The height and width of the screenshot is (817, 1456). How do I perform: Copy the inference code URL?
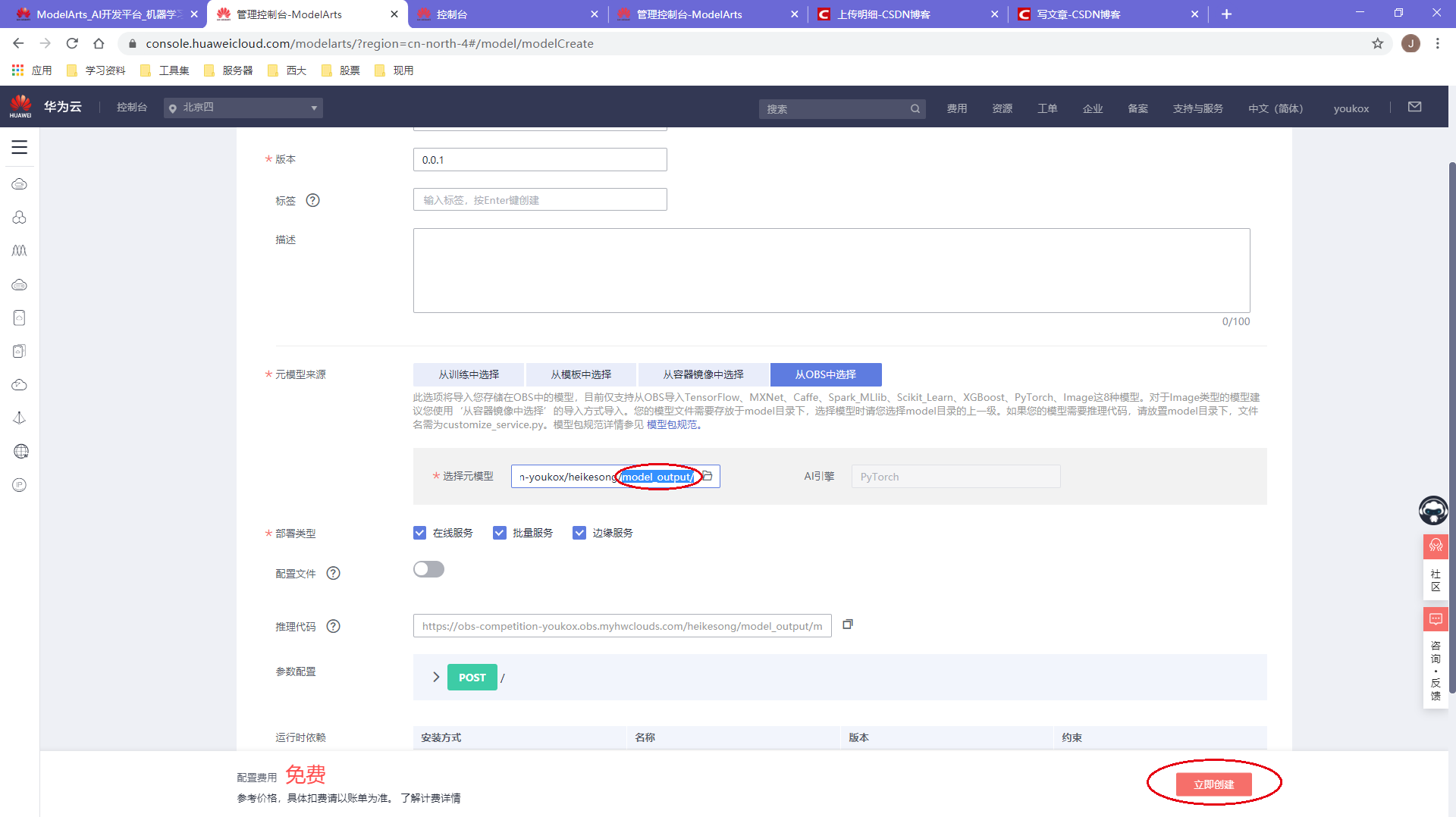(848, 624)
